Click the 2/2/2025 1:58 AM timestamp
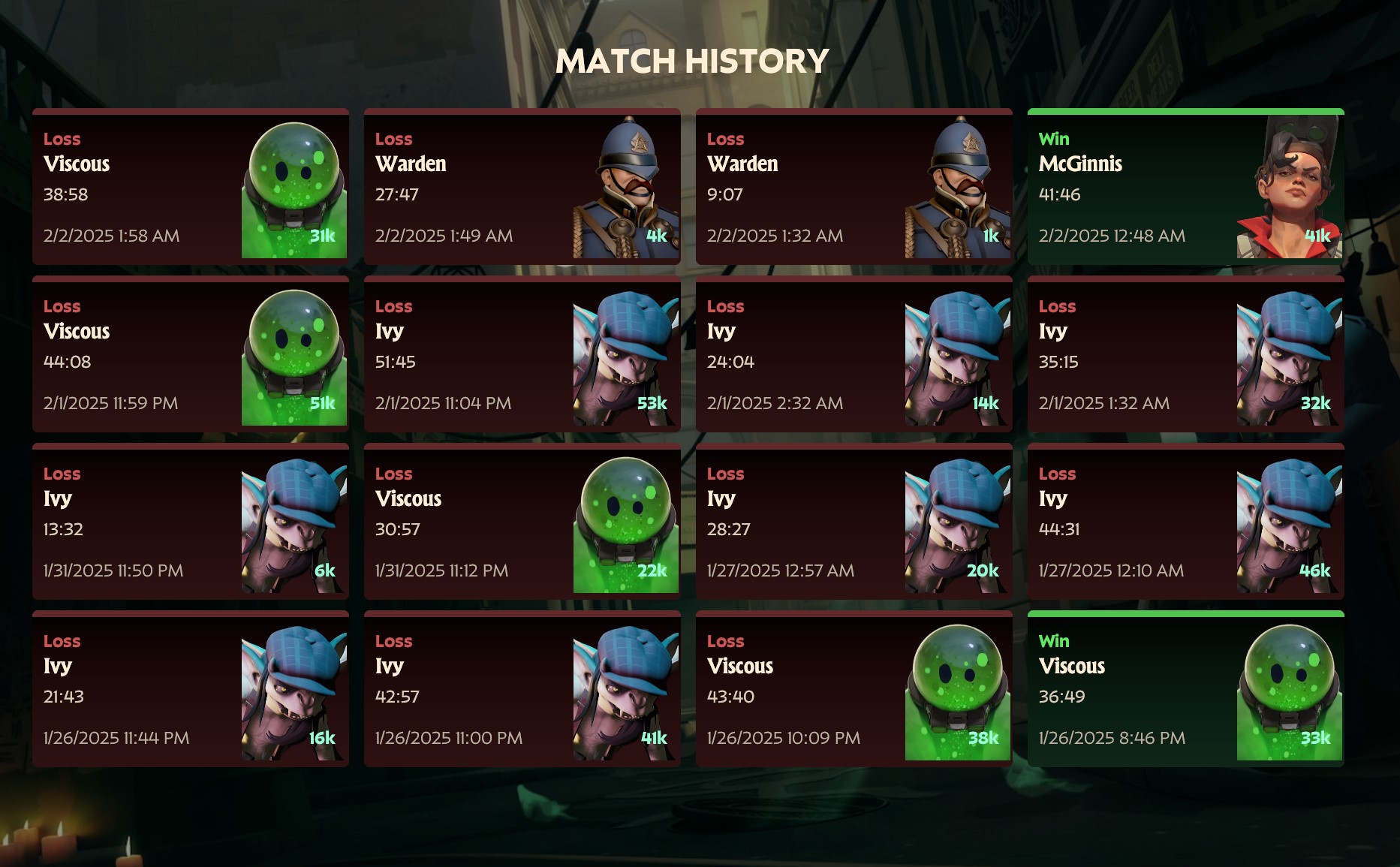Image resolution: width=1400 pixels, height=867 pixels. (x=111, y=236)
